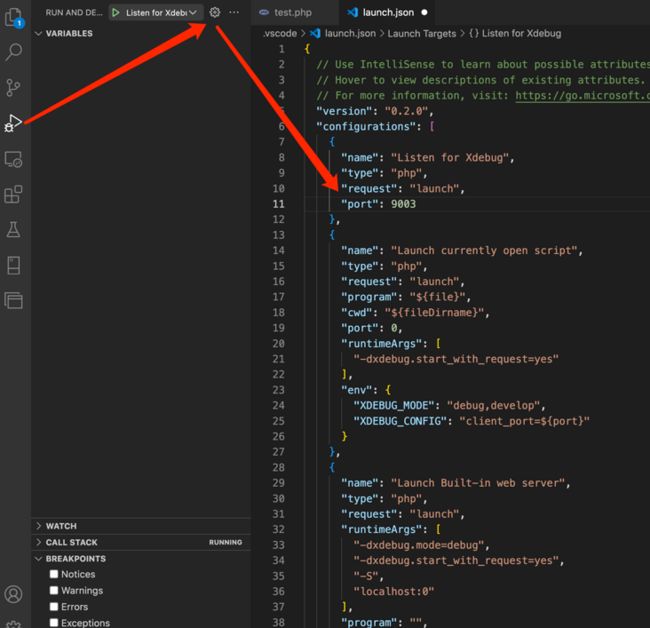Open debug view more actions ellipsis
Viewport: 650px width, 628px height.
[234, 12]
